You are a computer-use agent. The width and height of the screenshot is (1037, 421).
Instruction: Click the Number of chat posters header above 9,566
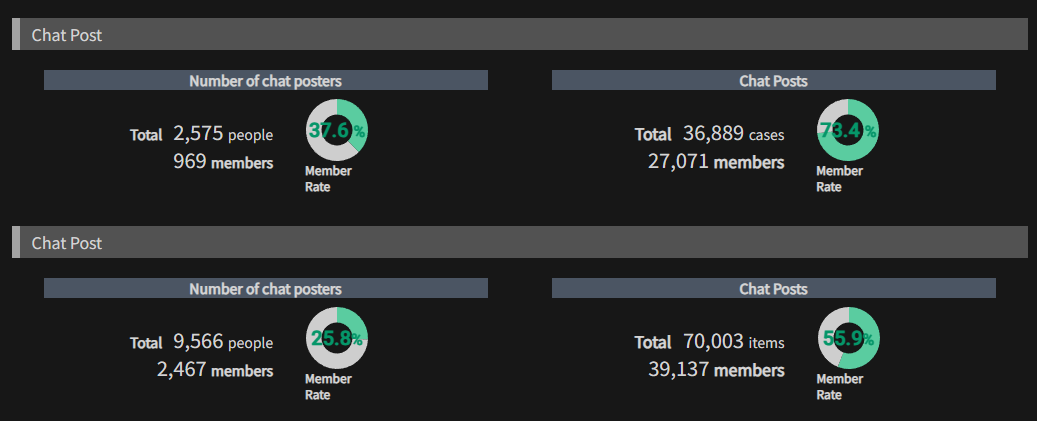[266, 288]
